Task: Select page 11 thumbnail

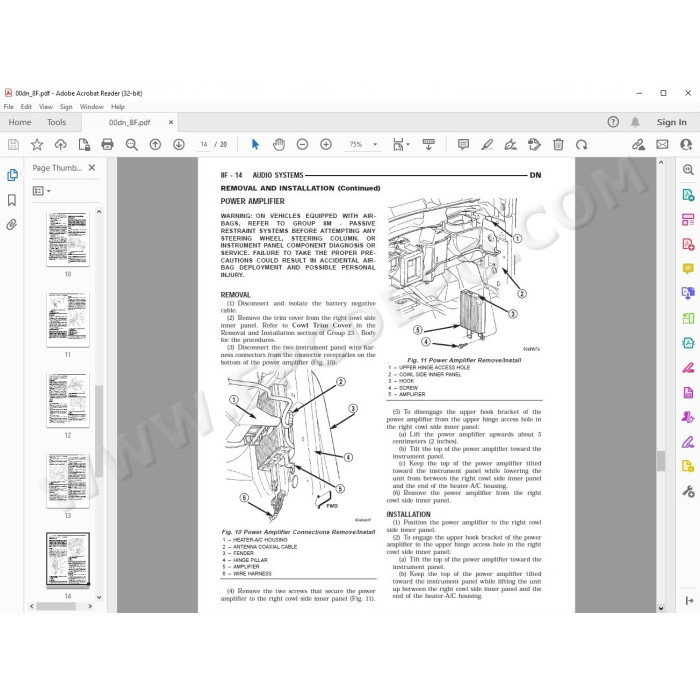Action: pos(68,319)
